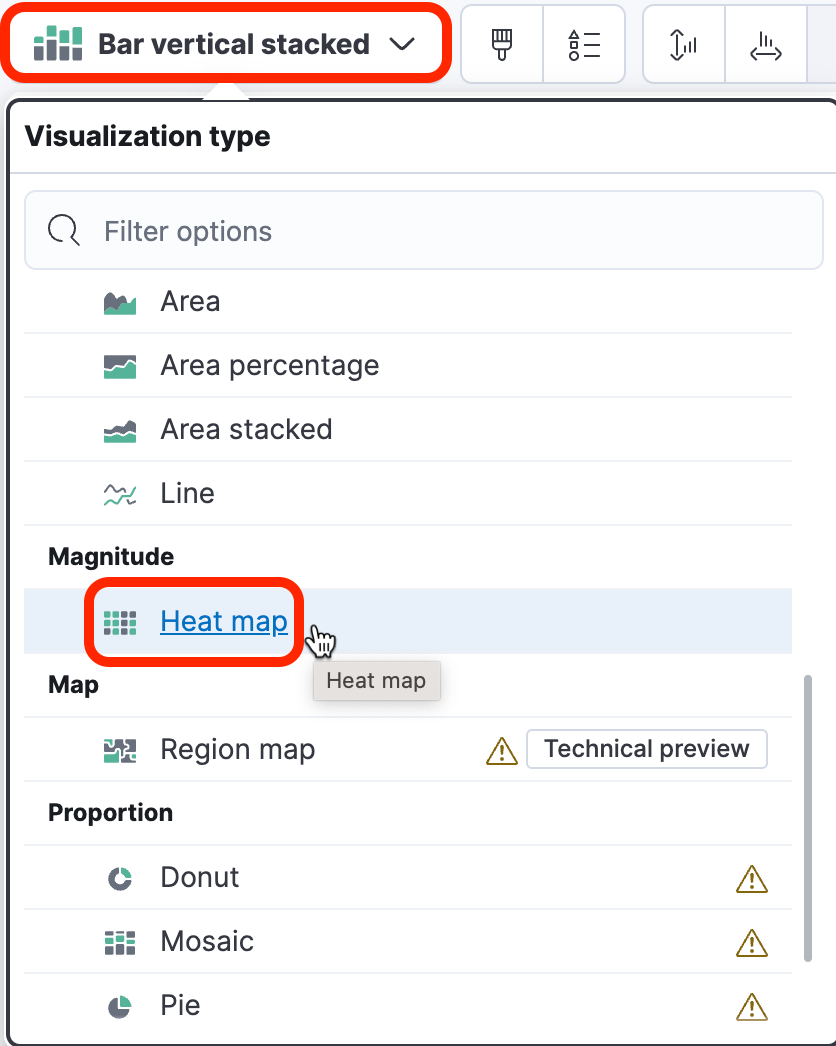Click the warning icon next to Region map
836x1046 pixels.
502,751
